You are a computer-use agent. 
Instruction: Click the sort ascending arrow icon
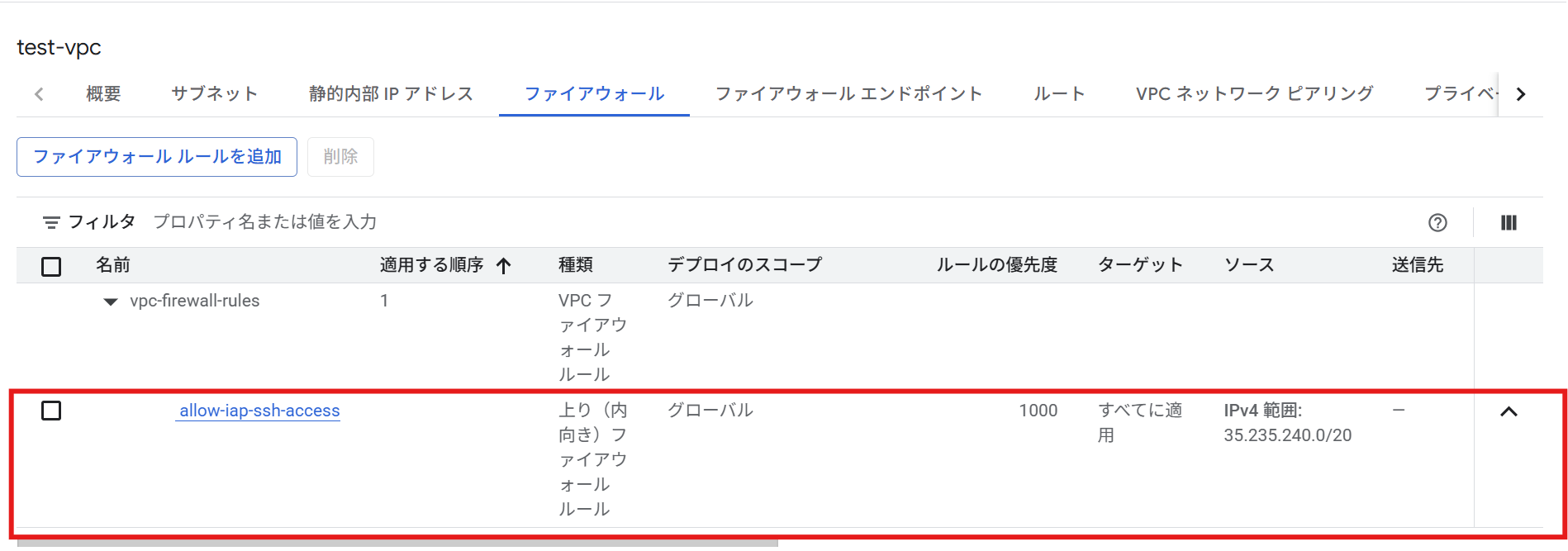click(504, 265)
